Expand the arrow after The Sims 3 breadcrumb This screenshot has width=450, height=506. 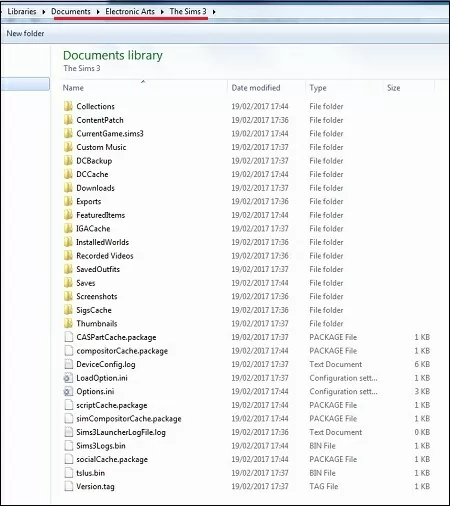pyautogui.click(x=214, y=12)
